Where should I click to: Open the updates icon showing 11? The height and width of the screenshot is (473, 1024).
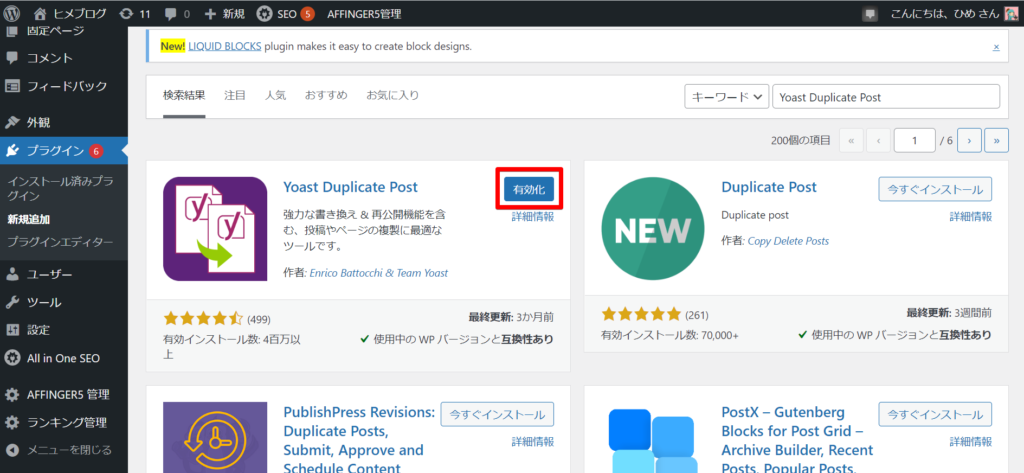(x=126, y=13)
